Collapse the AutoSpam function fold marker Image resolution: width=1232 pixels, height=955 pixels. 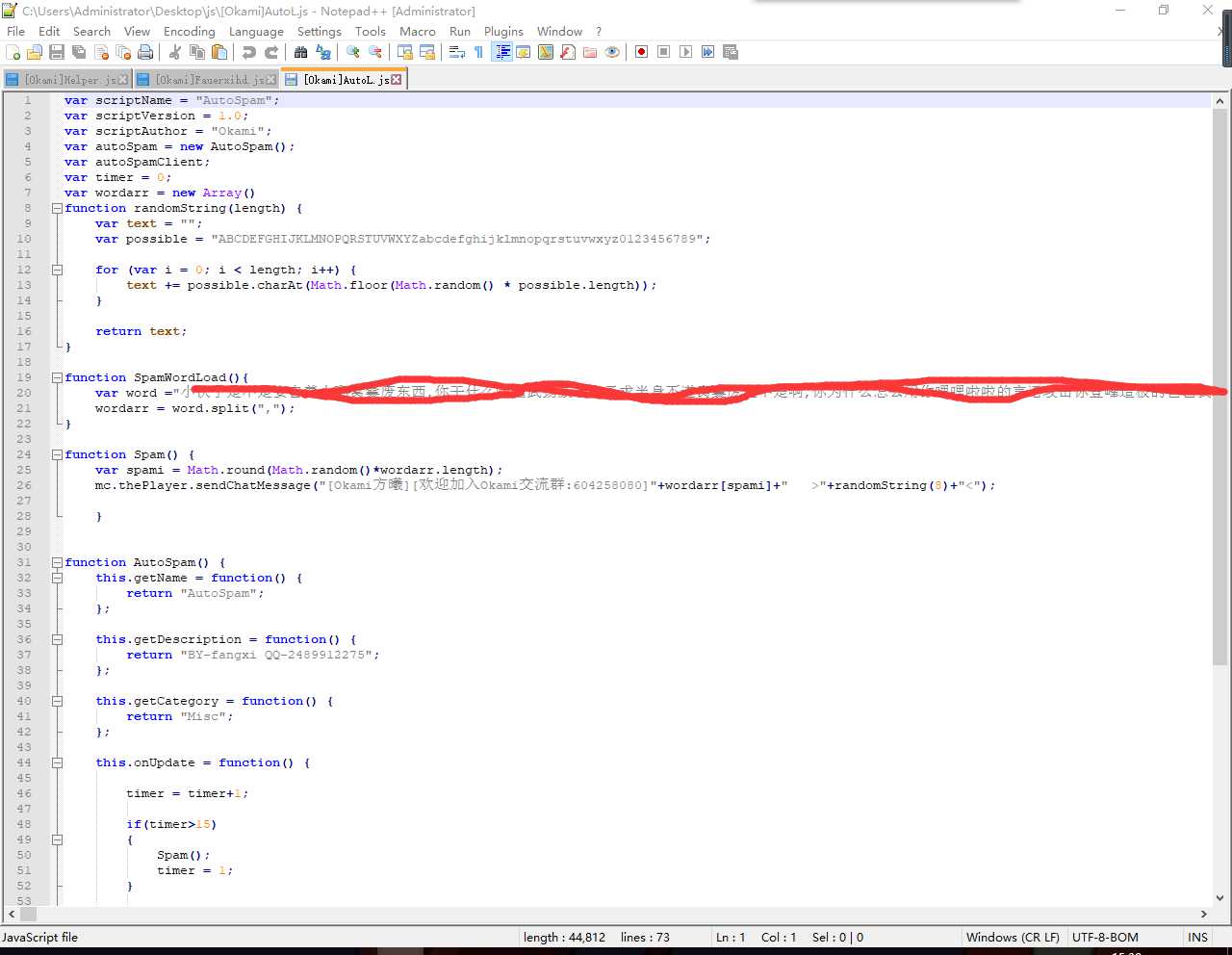click(57, 562)
